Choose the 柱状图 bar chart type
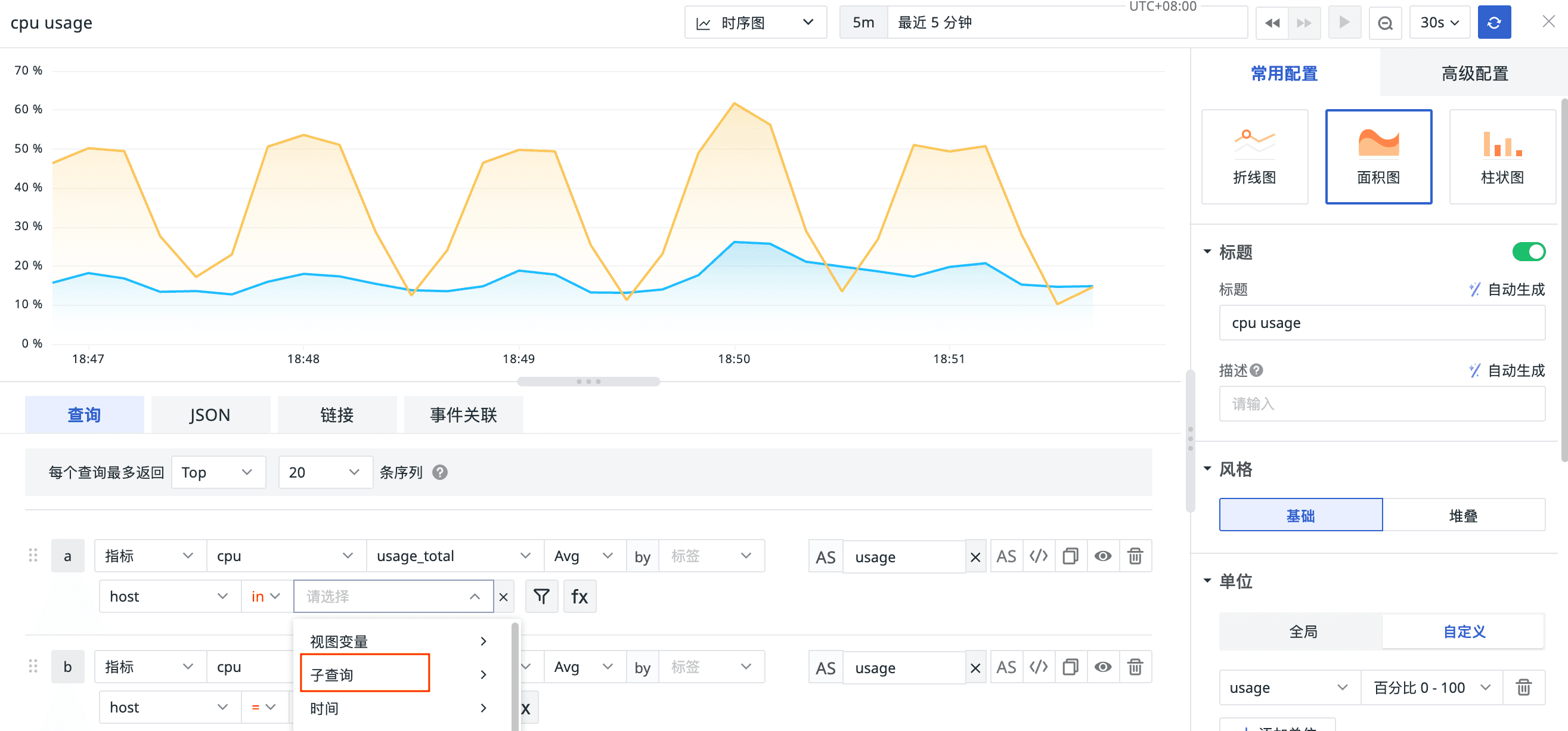This screenshot has width=1568, height=731. coord(1502,156)
